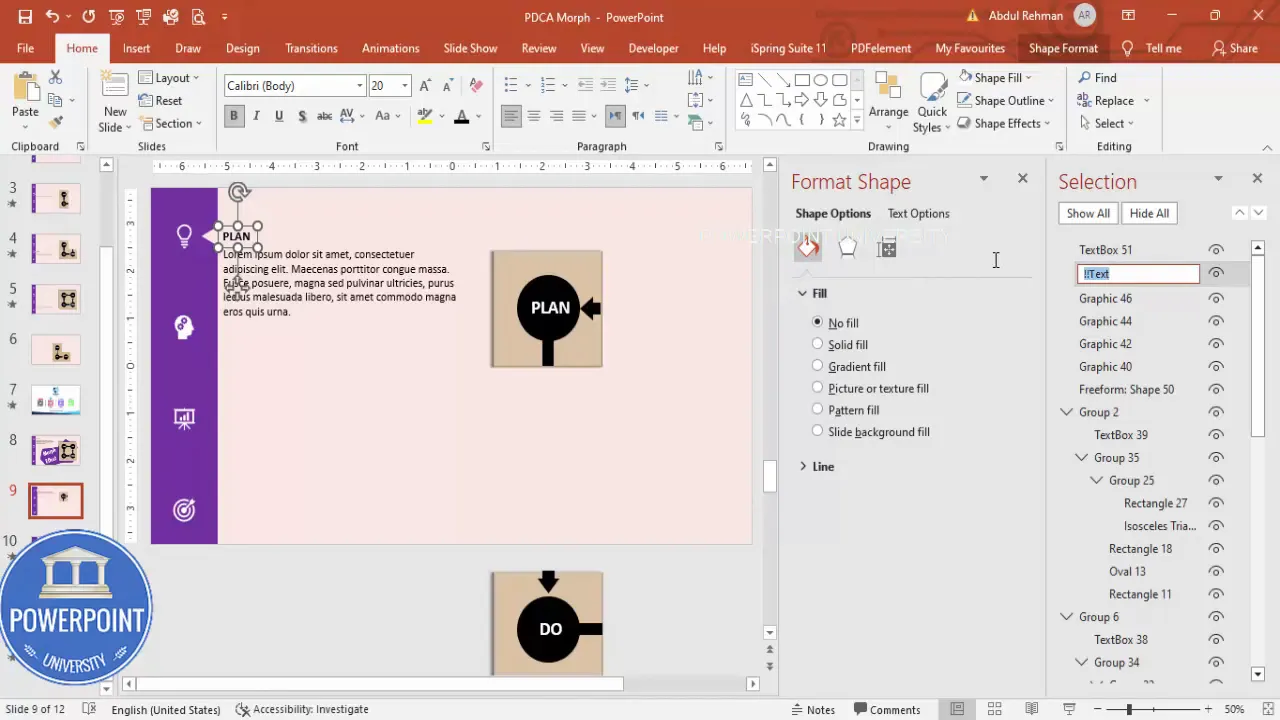Viewport: 1280px width, 720px height.
Task: Click the text highlight color swatch
Action: coord(424,116)
